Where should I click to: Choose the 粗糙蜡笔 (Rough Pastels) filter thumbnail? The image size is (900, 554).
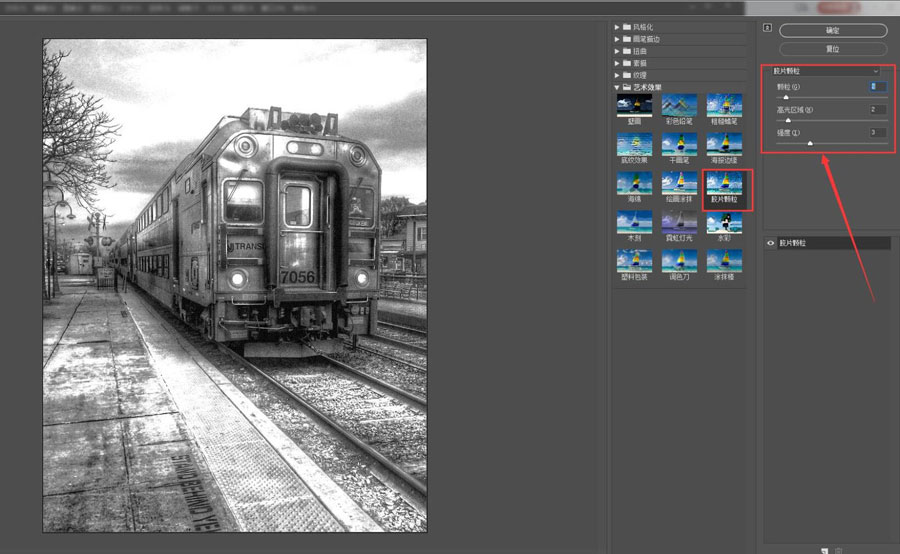click(x=724, y=106)
